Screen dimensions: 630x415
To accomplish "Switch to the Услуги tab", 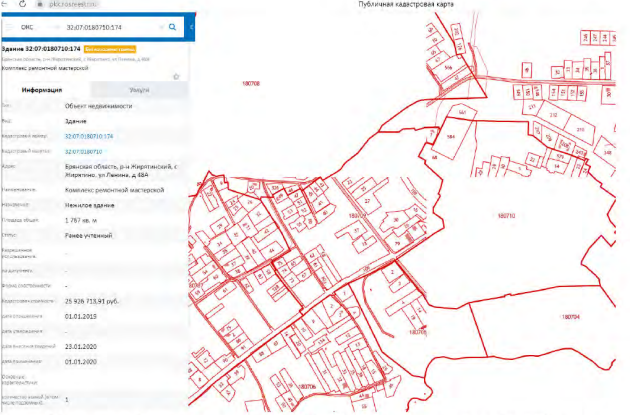I will click(x=137, y=89).
